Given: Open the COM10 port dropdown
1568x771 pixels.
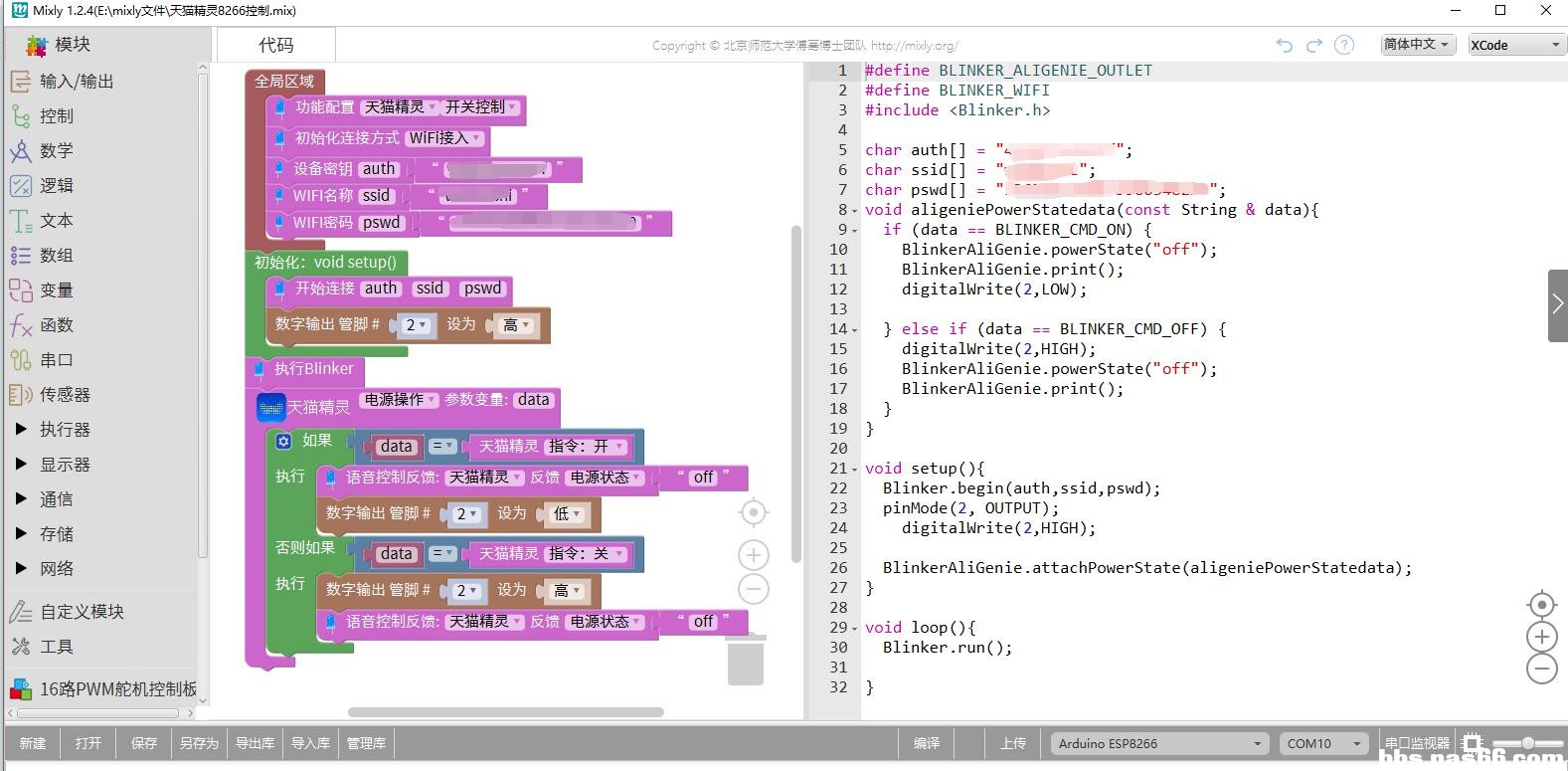Looking at the screenshot, I should 1323,743.
